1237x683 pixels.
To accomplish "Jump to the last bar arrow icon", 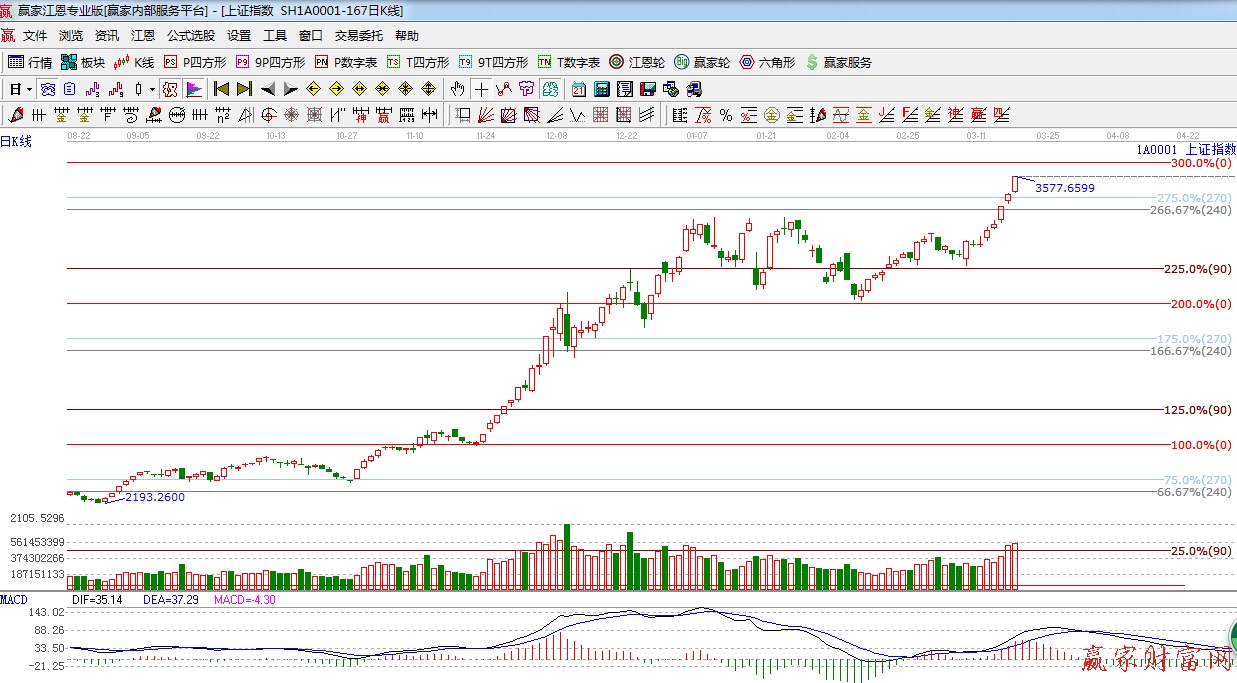I will (244, 89).
